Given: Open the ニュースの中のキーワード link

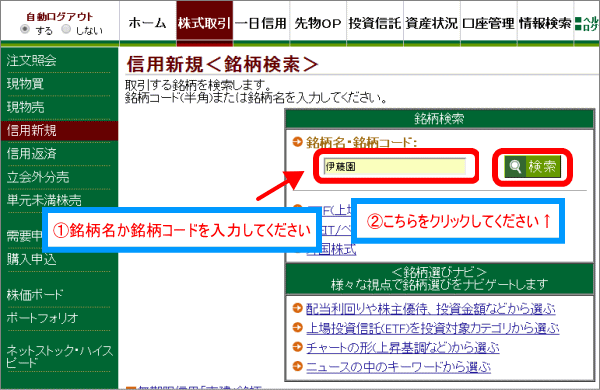Looking at the screenshot, I should coord(398,367).
